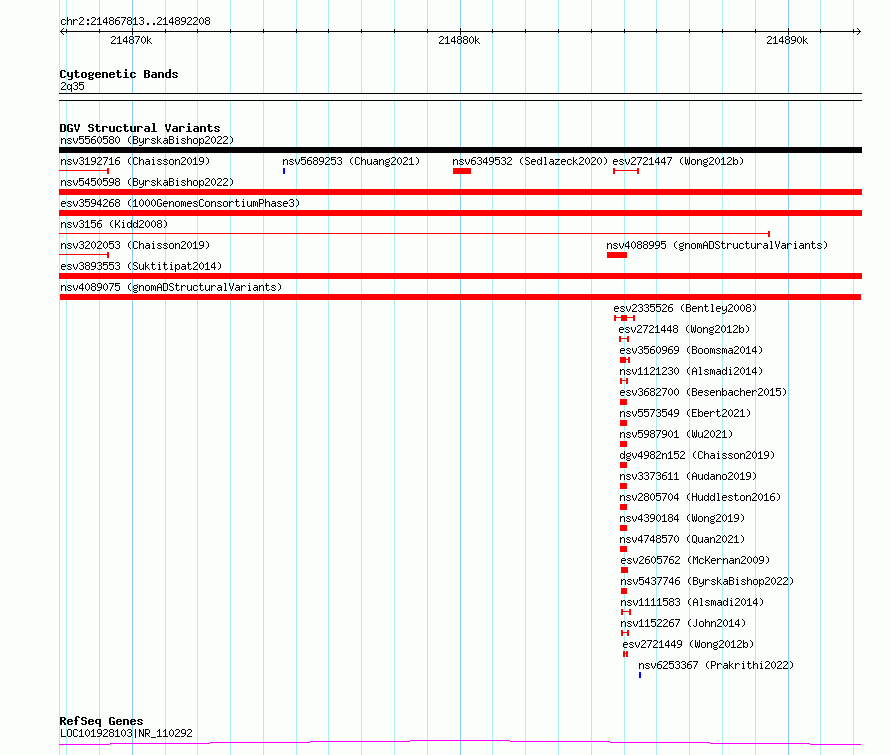Screen dimensions: 890x755
Task: Click the DGV Structural Variants track title
Action: 140,128
